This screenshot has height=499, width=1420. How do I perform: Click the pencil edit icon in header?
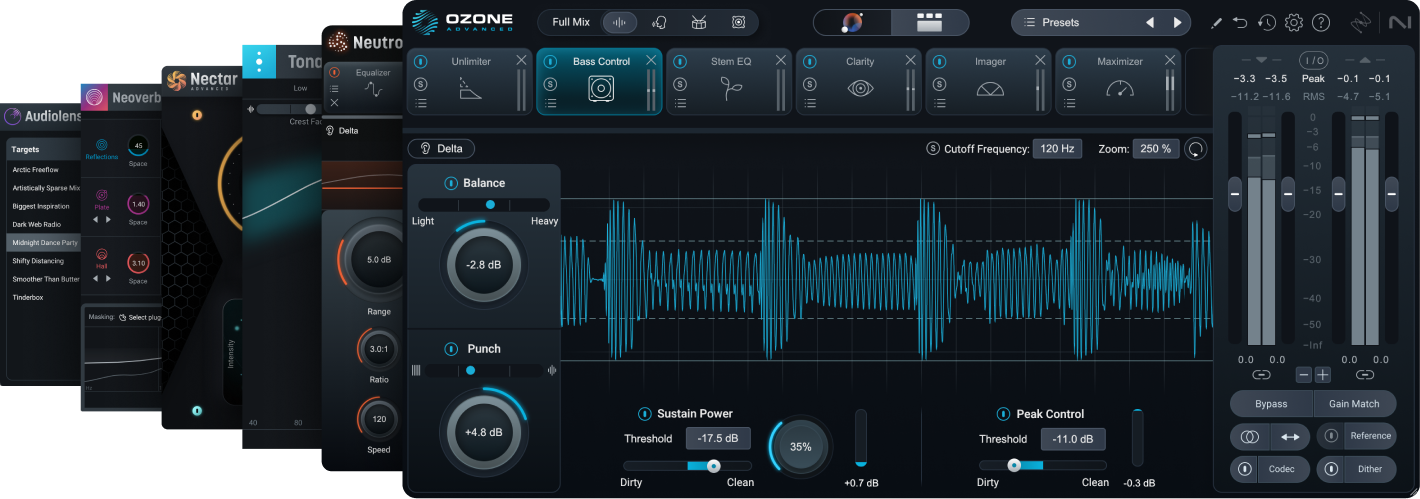click(x=1216, y=22)
